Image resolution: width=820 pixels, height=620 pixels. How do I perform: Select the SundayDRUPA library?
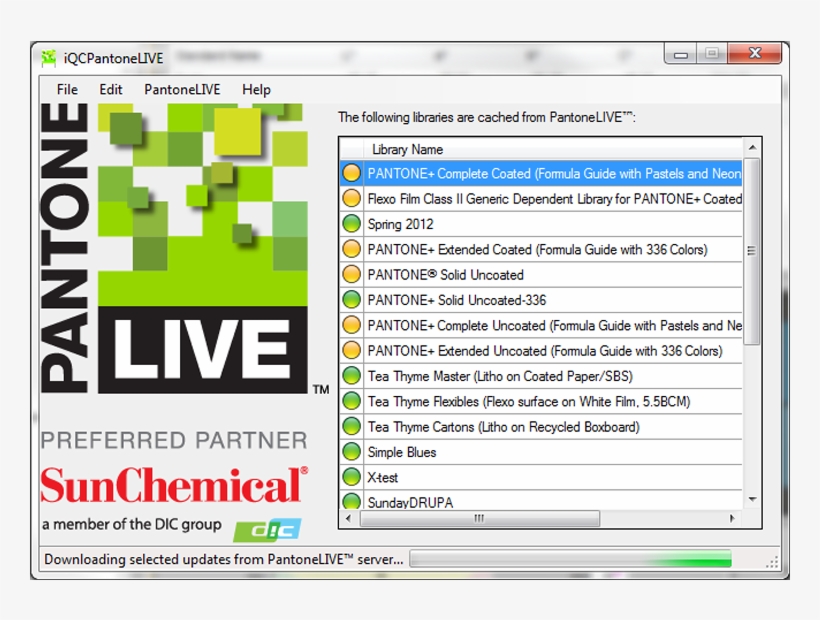pyautogui.click(x=541, y=501)
